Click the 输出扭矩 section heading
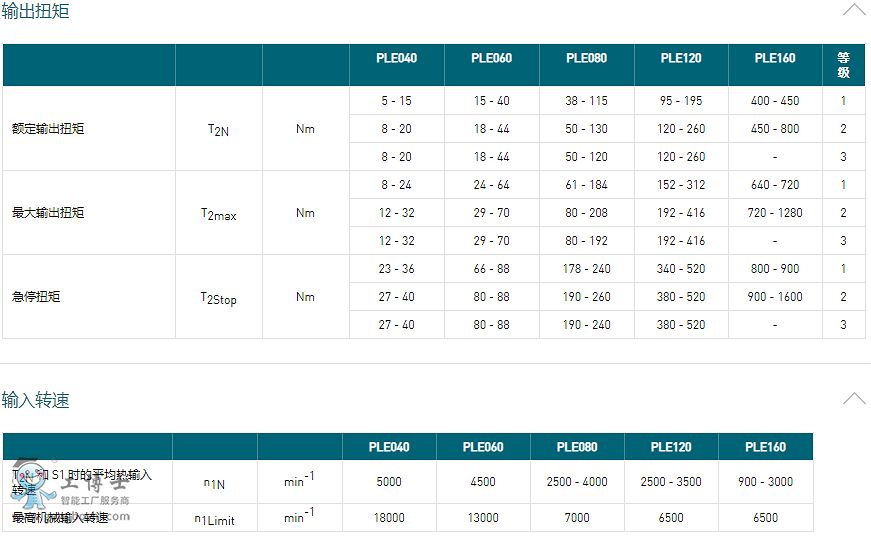This screenshot has height=536, width=871. [x=36, y=12]
